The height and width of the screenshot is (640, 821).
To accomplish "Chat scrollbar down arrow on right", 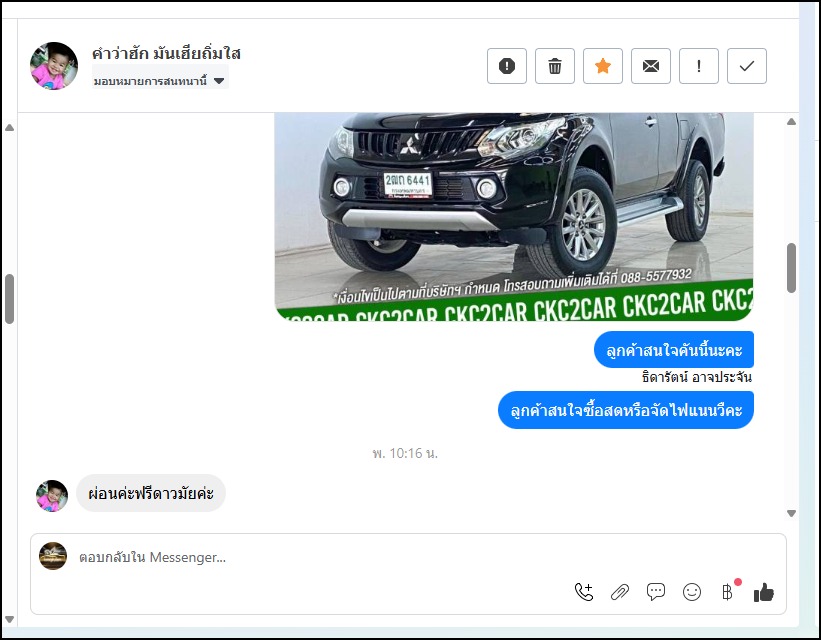I will (x=791, y=513).
